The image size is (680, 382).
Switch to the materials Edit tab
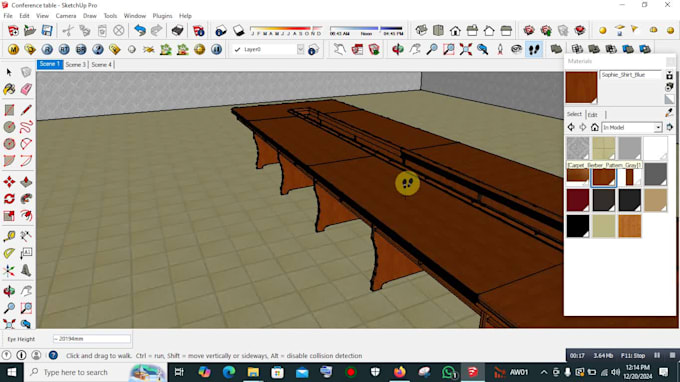[592, 114]
